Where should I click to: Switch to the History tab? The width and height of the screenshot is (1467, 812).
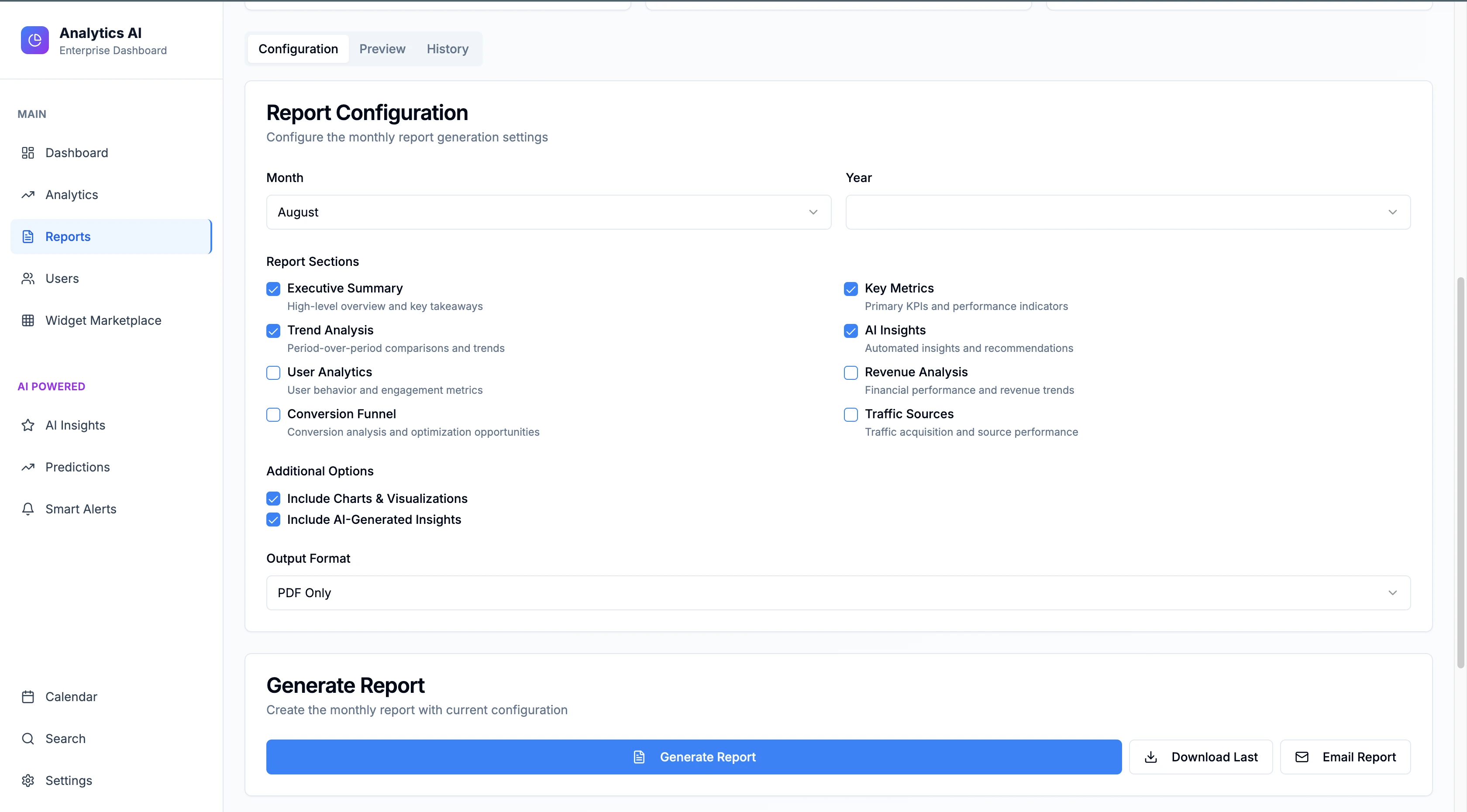(x=448, y=49)
